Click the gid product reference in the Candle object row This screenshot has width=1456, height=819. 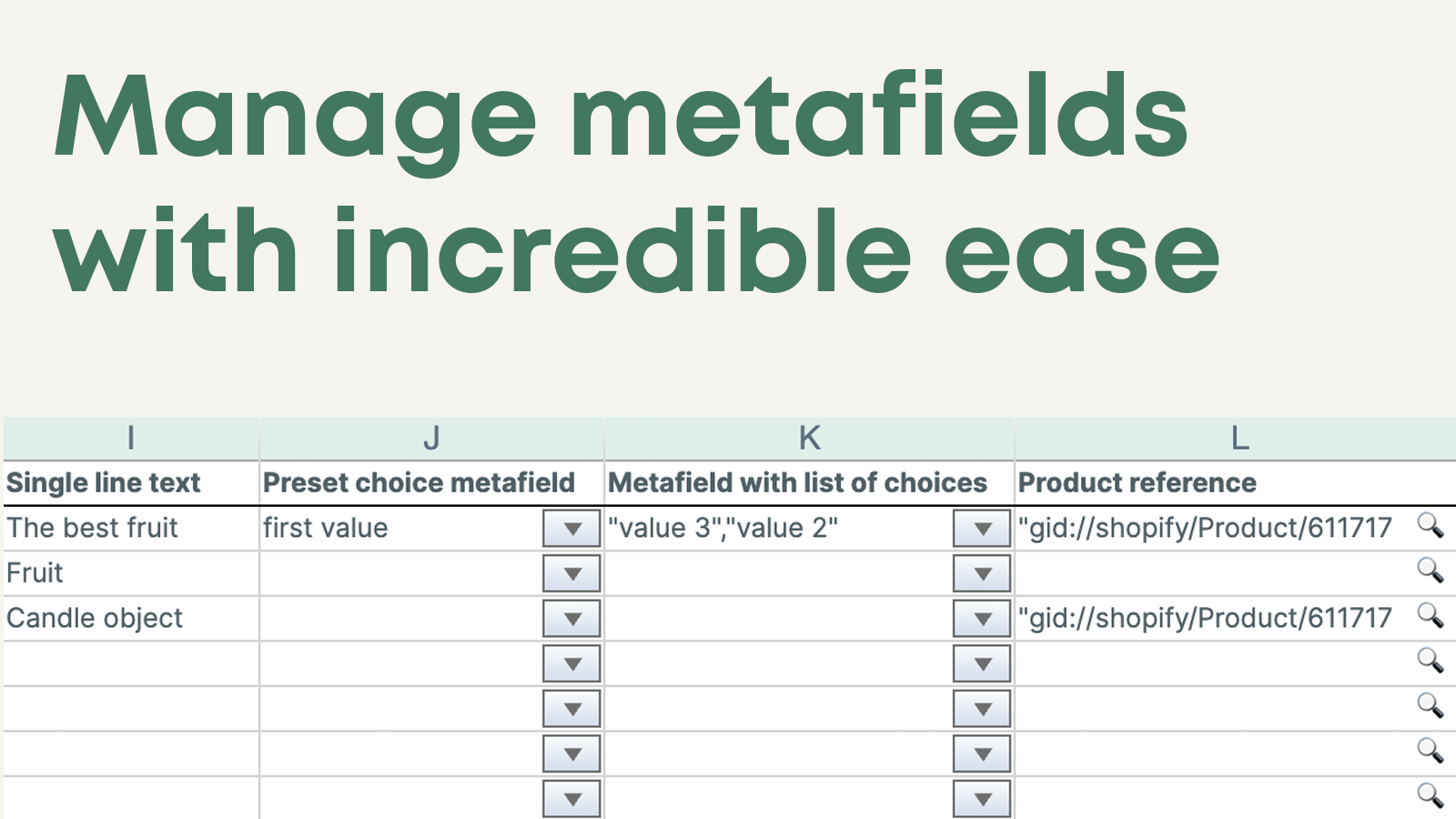click(1203, 618)
